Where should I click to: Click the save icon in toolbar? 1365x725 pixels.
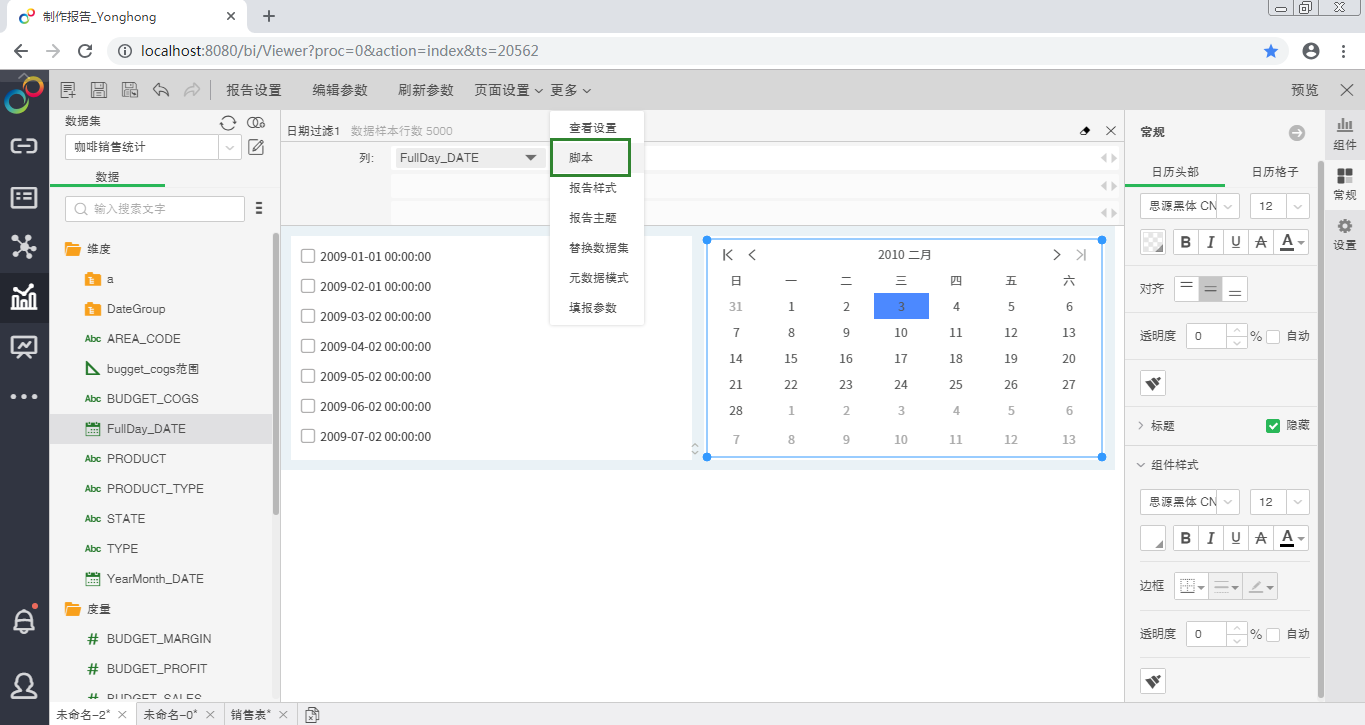pos(99,90)
